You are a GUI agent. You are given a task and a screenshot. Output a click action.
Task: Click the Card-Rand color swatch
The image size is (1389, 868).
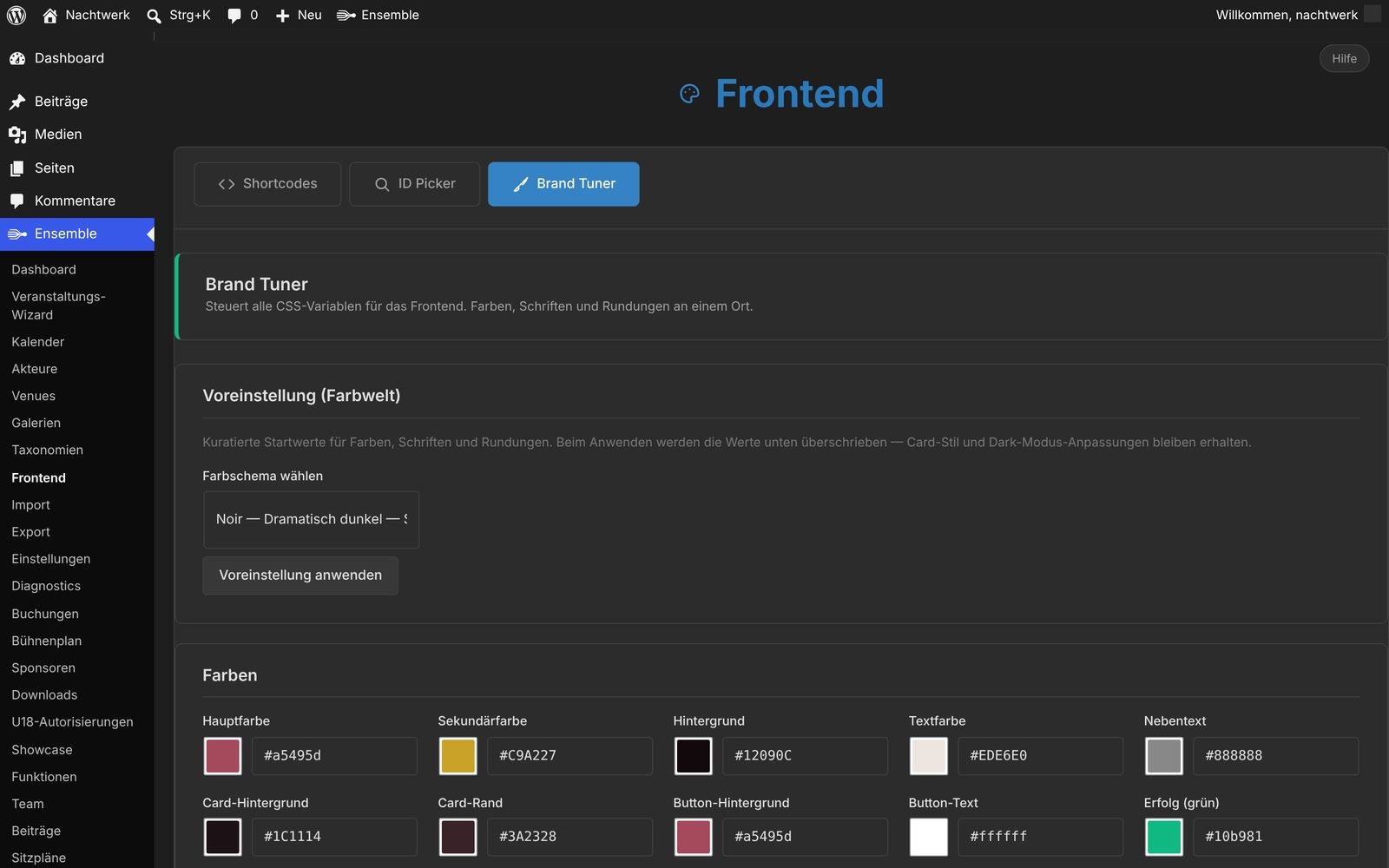pos(458,837)
